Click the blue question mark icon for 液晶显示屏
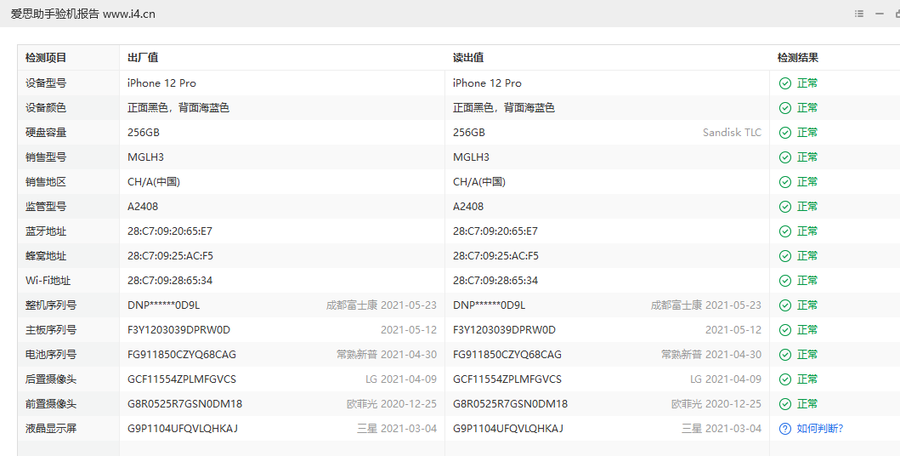Image resolution: width=900 pixels, height=456 pixels. (x=785, y=428)
